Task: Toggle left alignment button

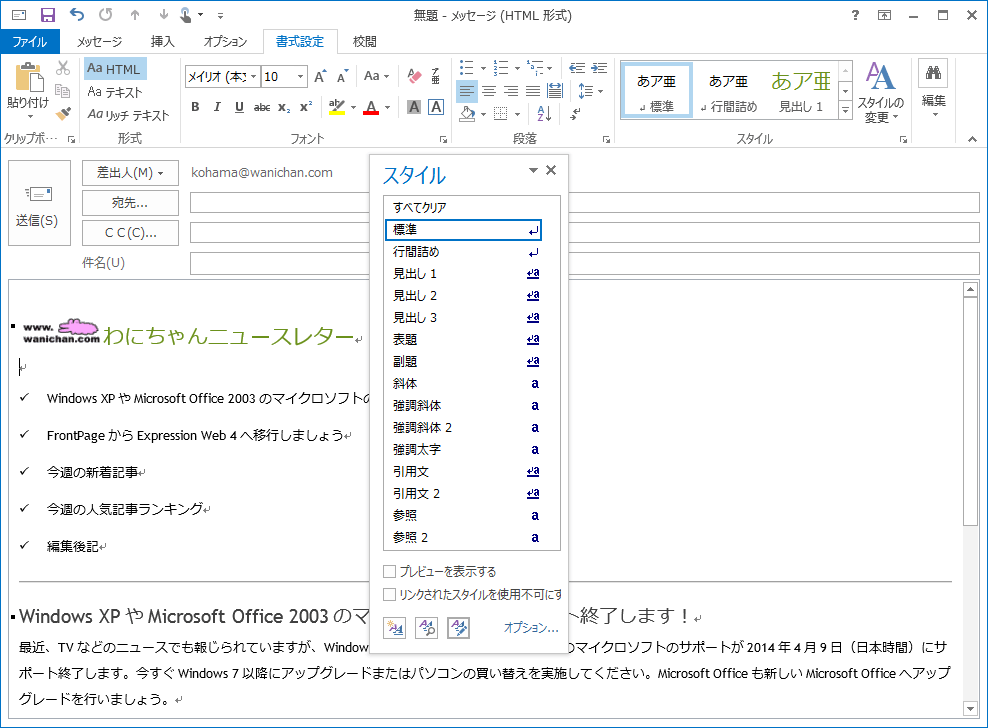Action: 466,91
